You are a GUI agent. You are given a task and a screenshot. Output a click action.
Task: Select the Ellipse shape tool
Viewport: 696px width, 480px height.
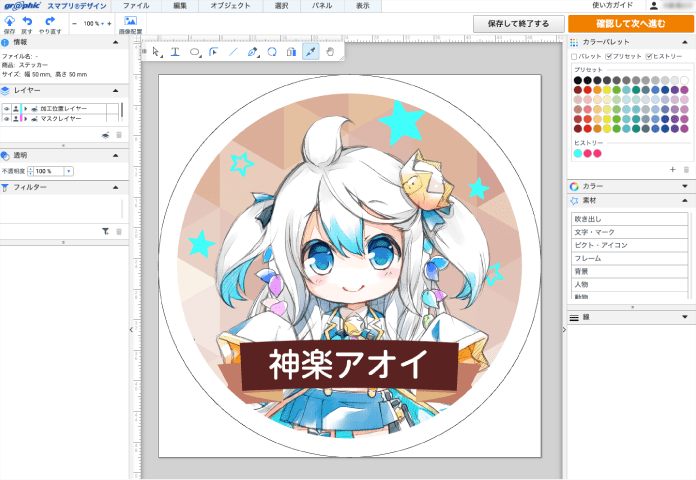[x=195, y=51]
